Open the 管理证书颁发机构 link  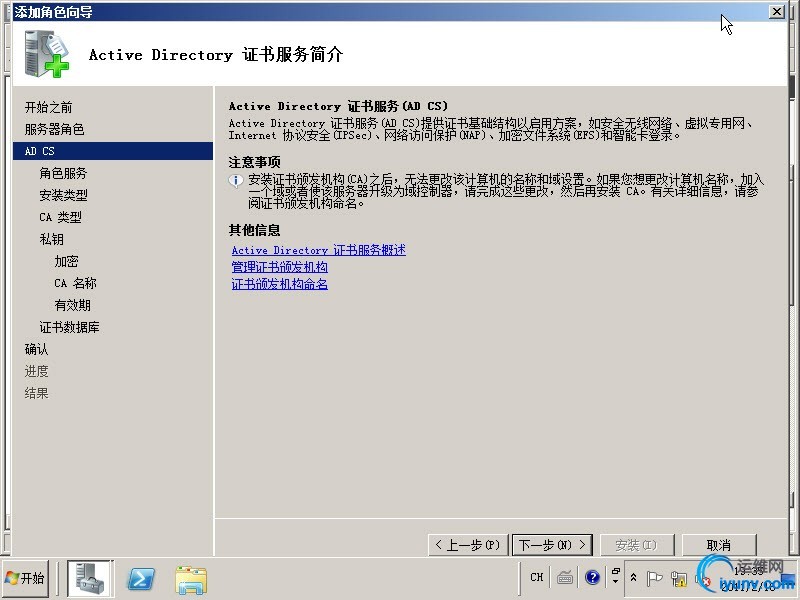(x=280, y=267)
